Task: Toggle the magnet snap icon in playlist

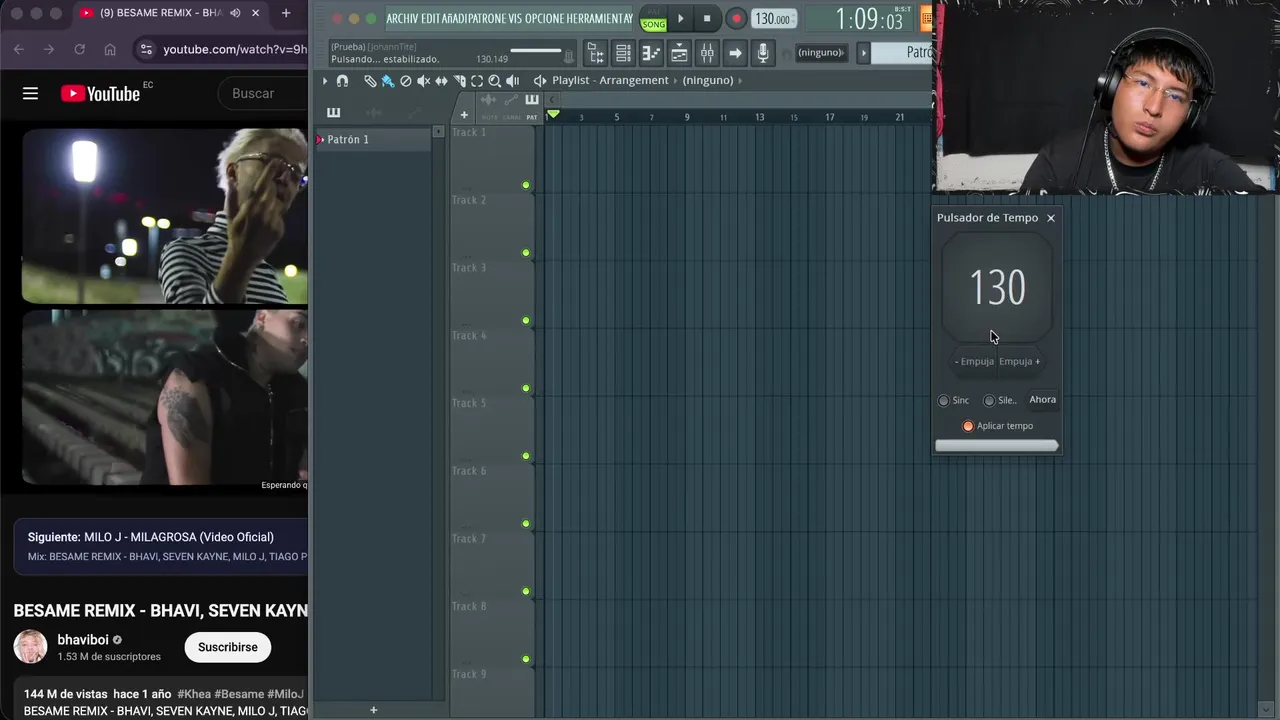Action: tap(343, 81)
